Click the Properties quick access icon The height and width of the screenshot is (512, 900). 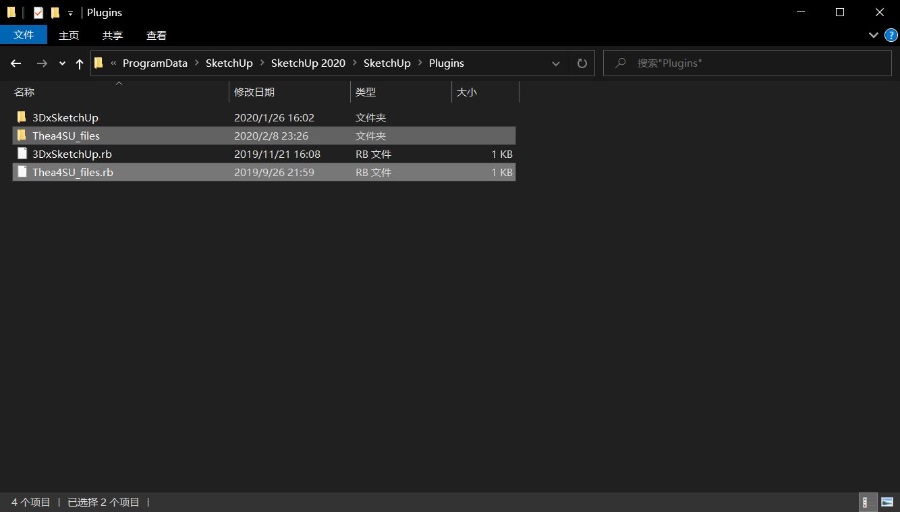click(x=38, y=13)
